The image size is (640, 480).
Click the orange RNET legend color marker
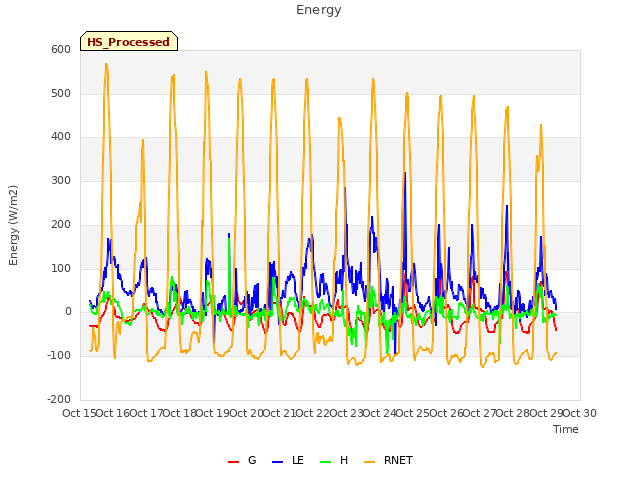click(x=369, y=462)
